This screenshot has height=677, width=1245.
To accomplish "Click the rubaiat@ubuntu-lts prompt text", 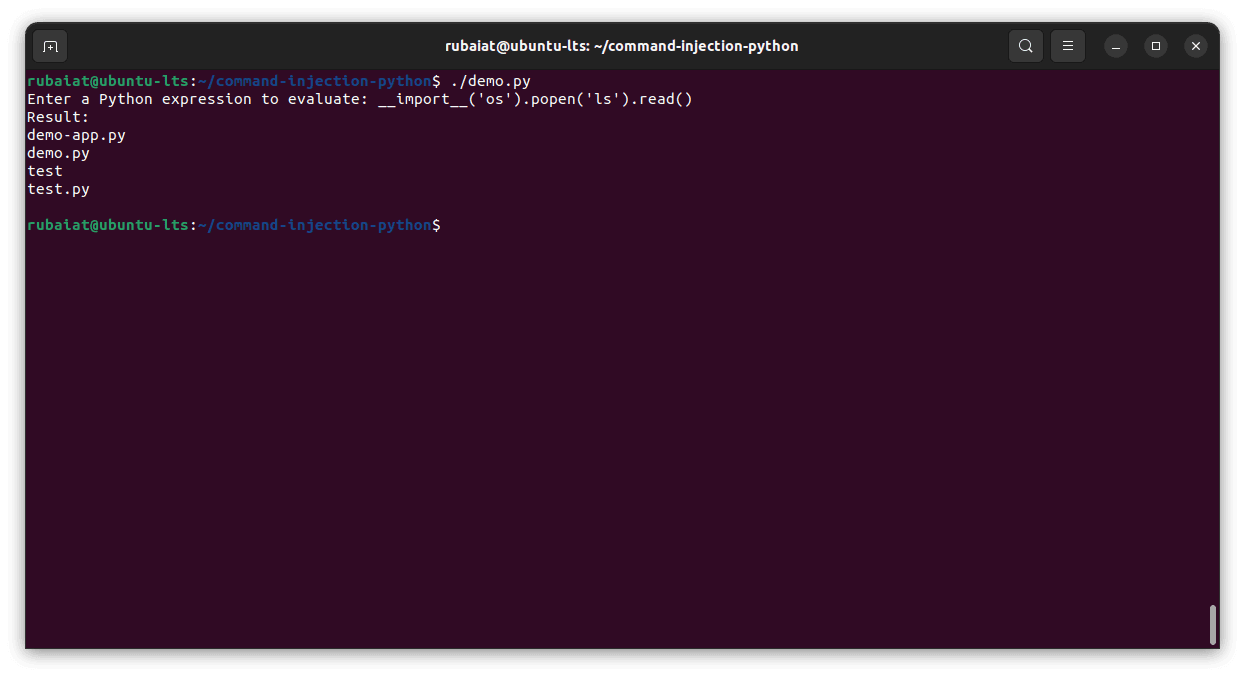I will pyautogui.click(x=105, y=81).
